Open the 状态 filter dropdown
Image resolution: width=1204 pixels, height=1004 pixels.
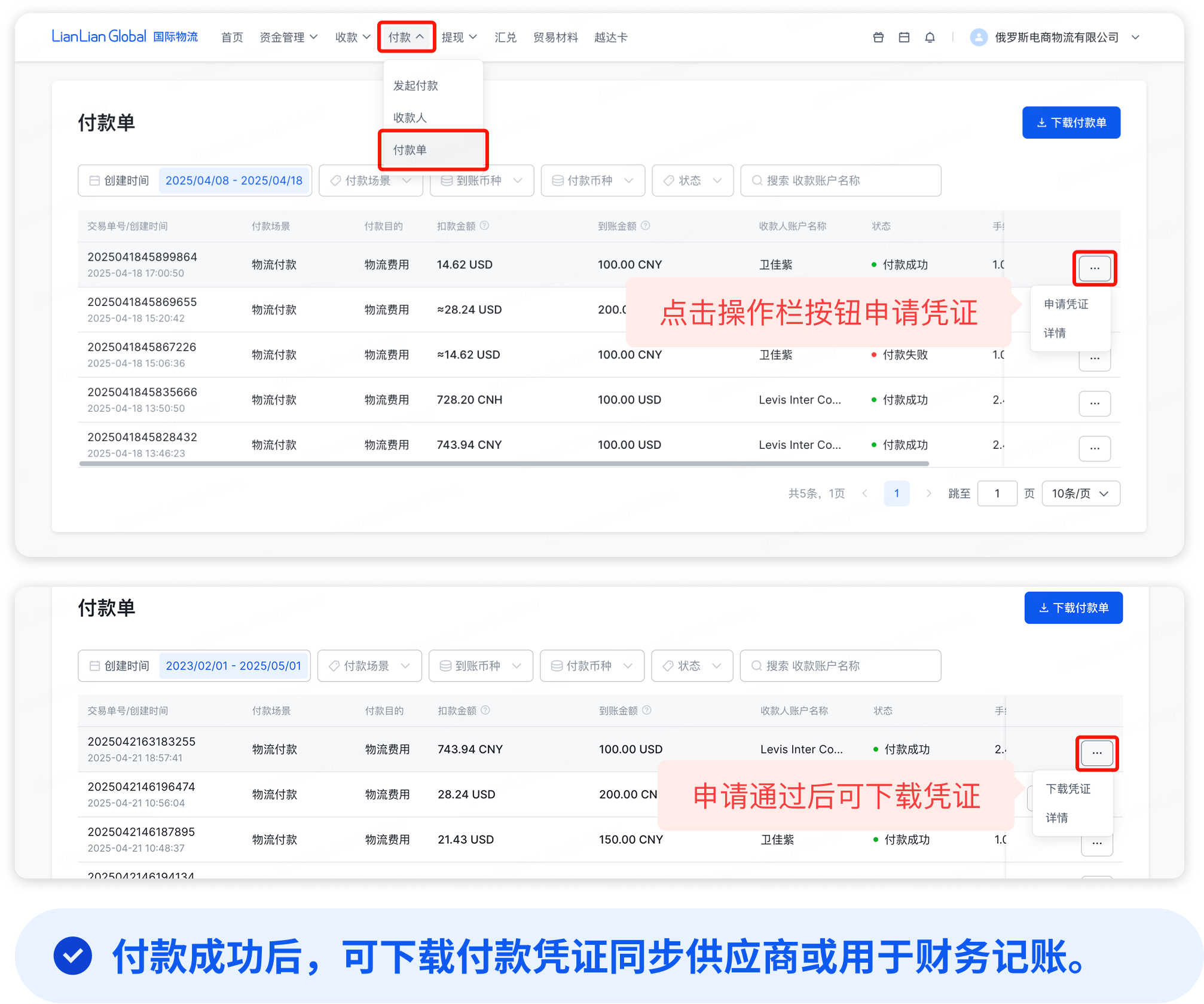click(x=692, y=180)
